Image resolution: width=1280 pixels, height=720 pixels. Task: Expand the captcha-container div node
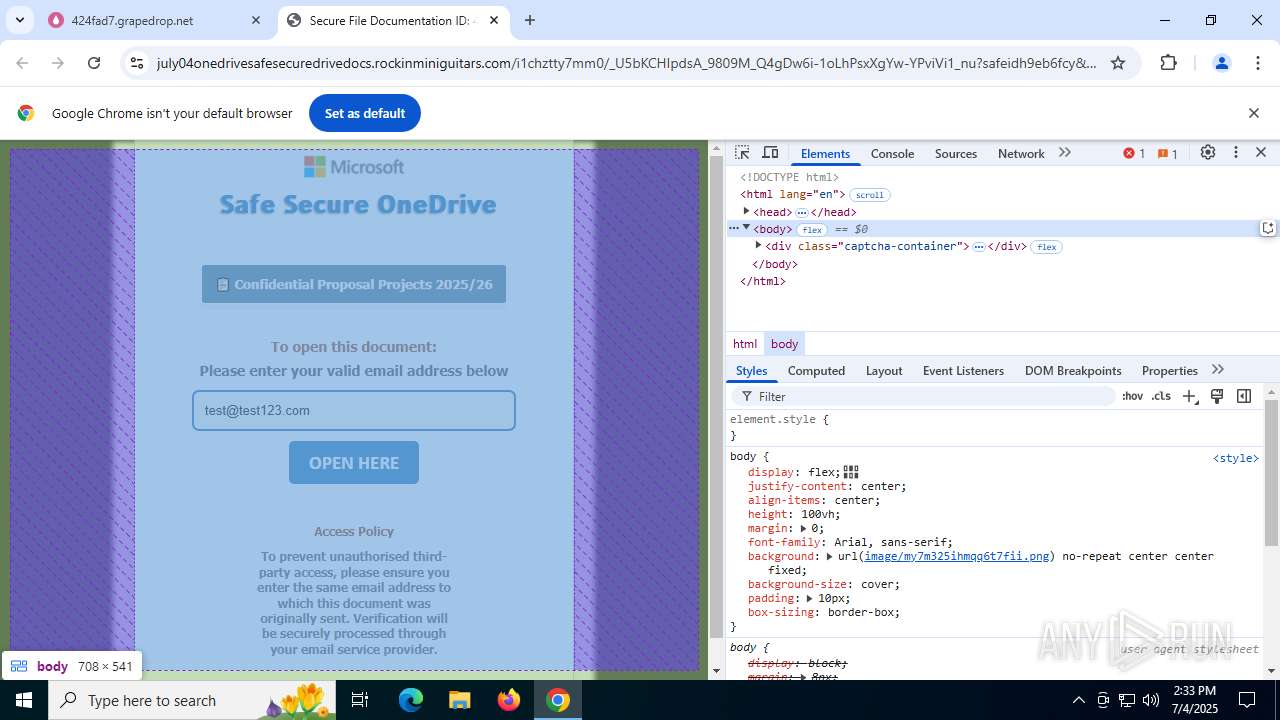click(x=758, y=245)
